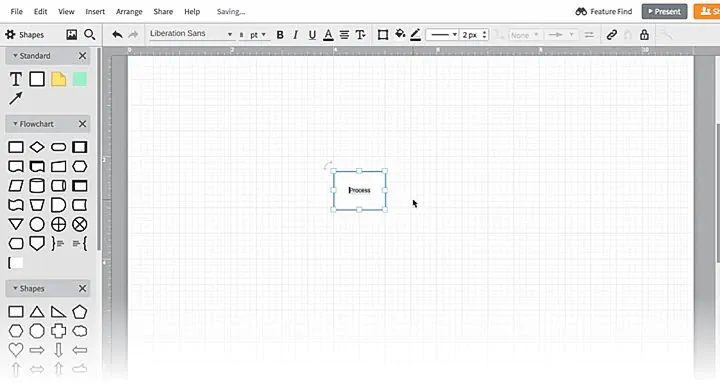Select the triangle shape in Shapes
This screenshot has width=720, height=383.
click(x=37, y=312)
